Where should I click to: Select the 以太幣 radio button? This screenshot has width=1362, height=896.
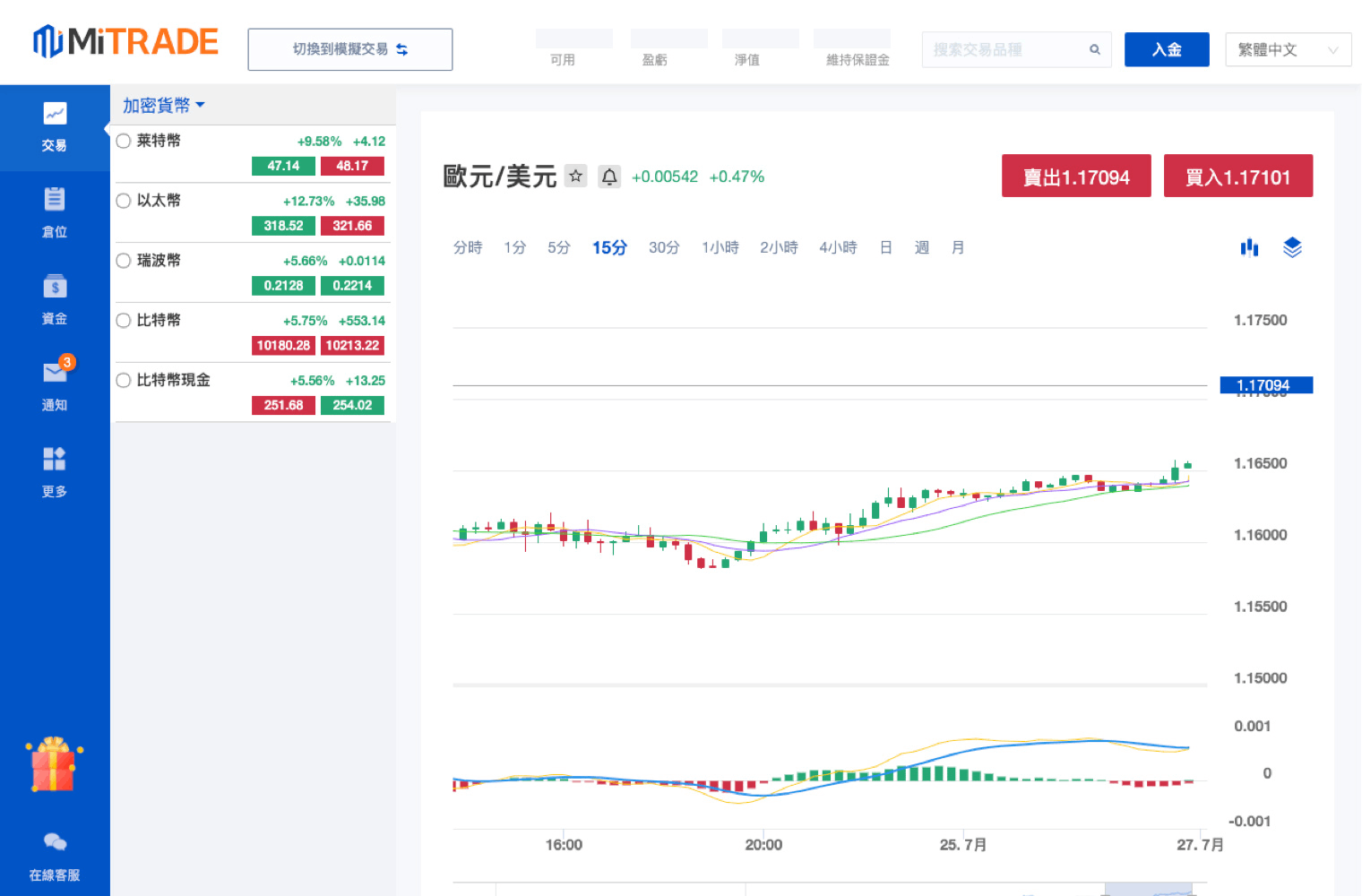tap(124, 201)
